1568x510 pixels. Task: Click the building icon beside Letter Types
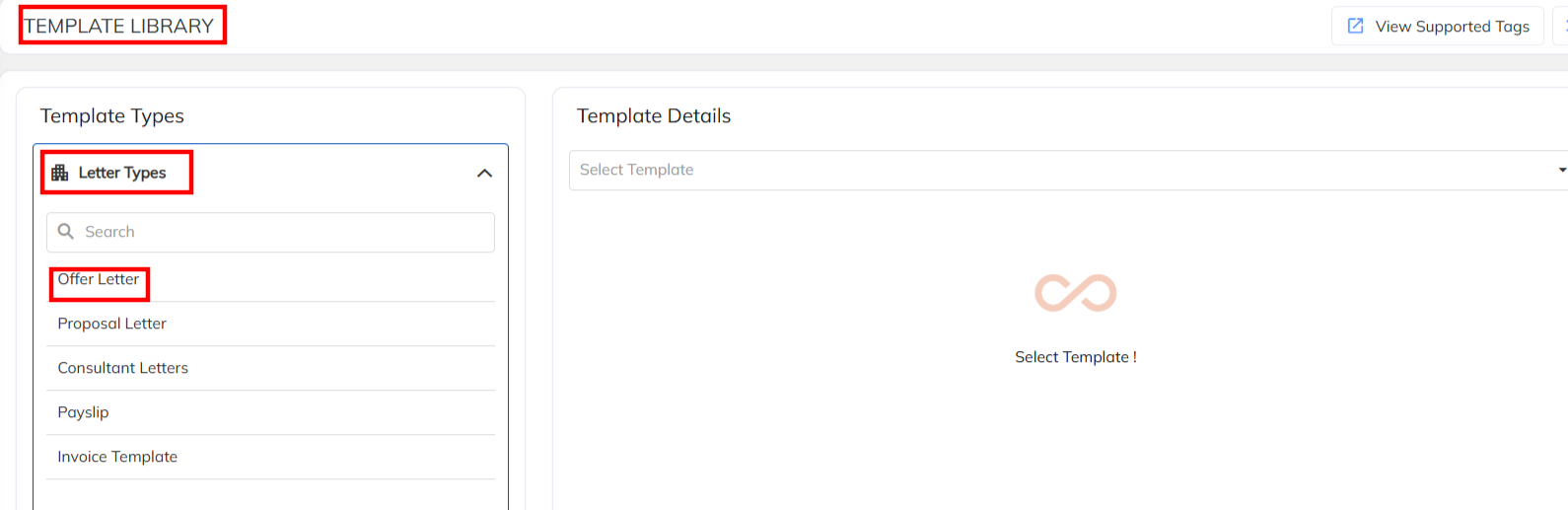60,173
